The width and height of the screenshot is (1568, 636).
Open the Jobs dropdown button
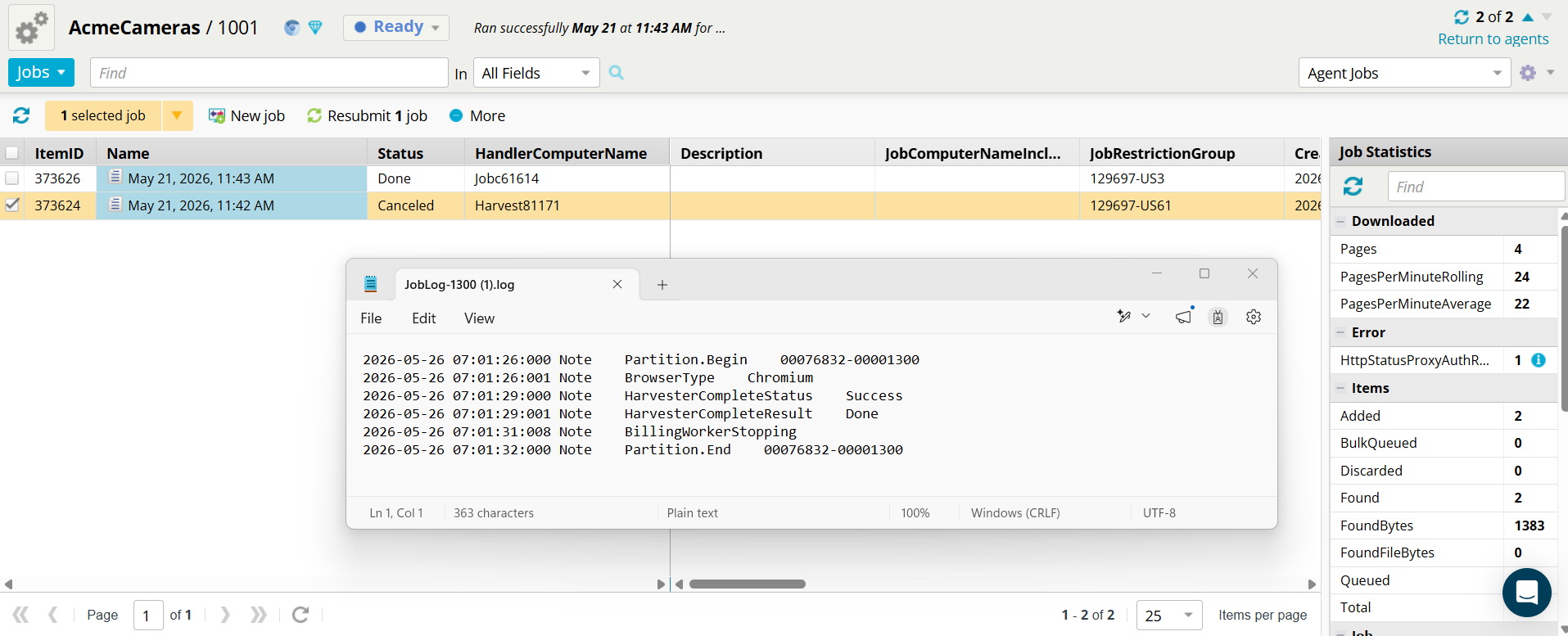pos(41,72)
